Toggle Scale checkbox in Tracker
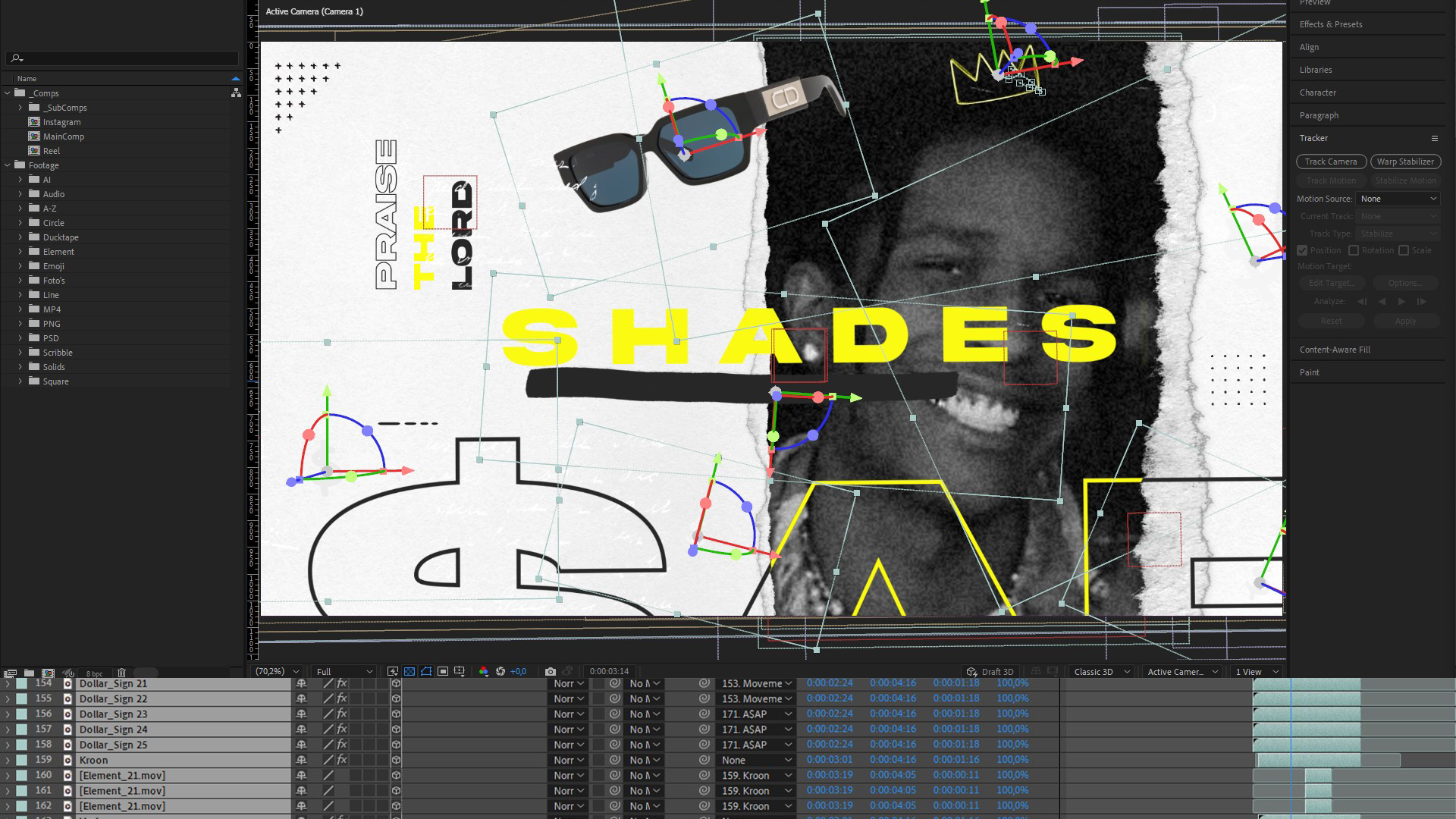This screenshot has height=819, width=1456. click(x=1404, y=250)
